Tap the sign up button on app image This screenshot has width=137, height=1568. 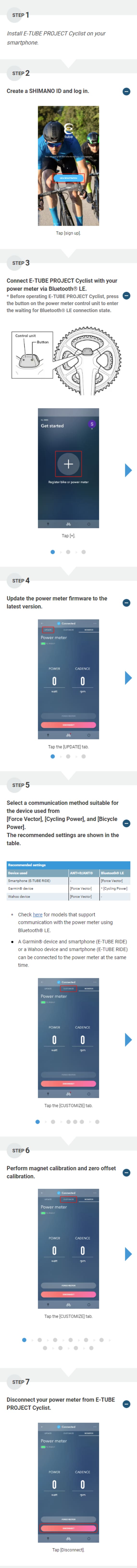tap(68, 178)
